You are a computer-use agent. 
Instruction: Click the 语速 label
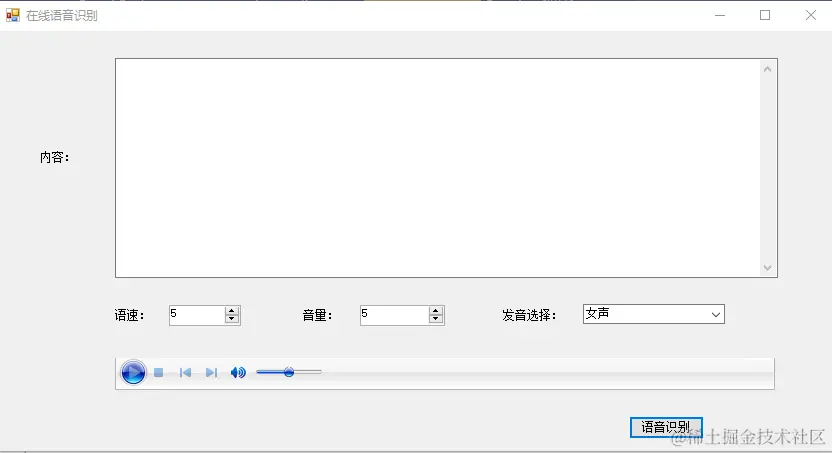[129, 316]
